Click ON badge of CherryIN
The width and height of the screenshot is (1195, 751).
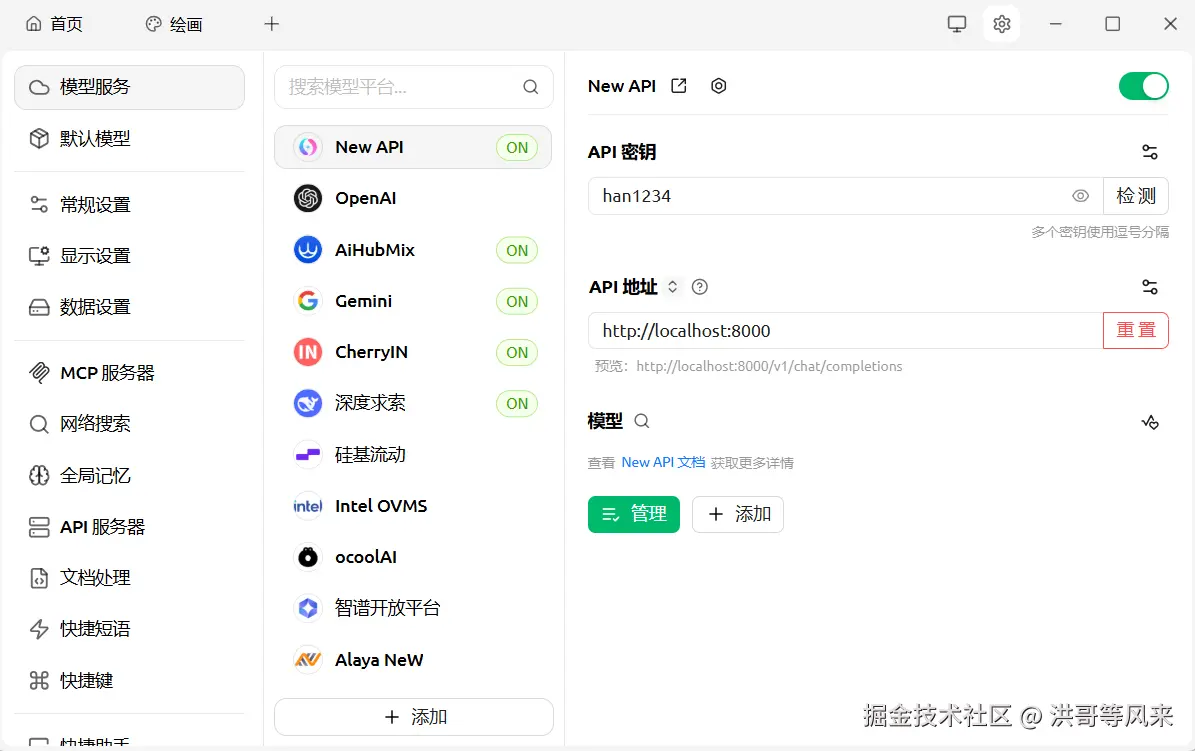click(517, 352)
